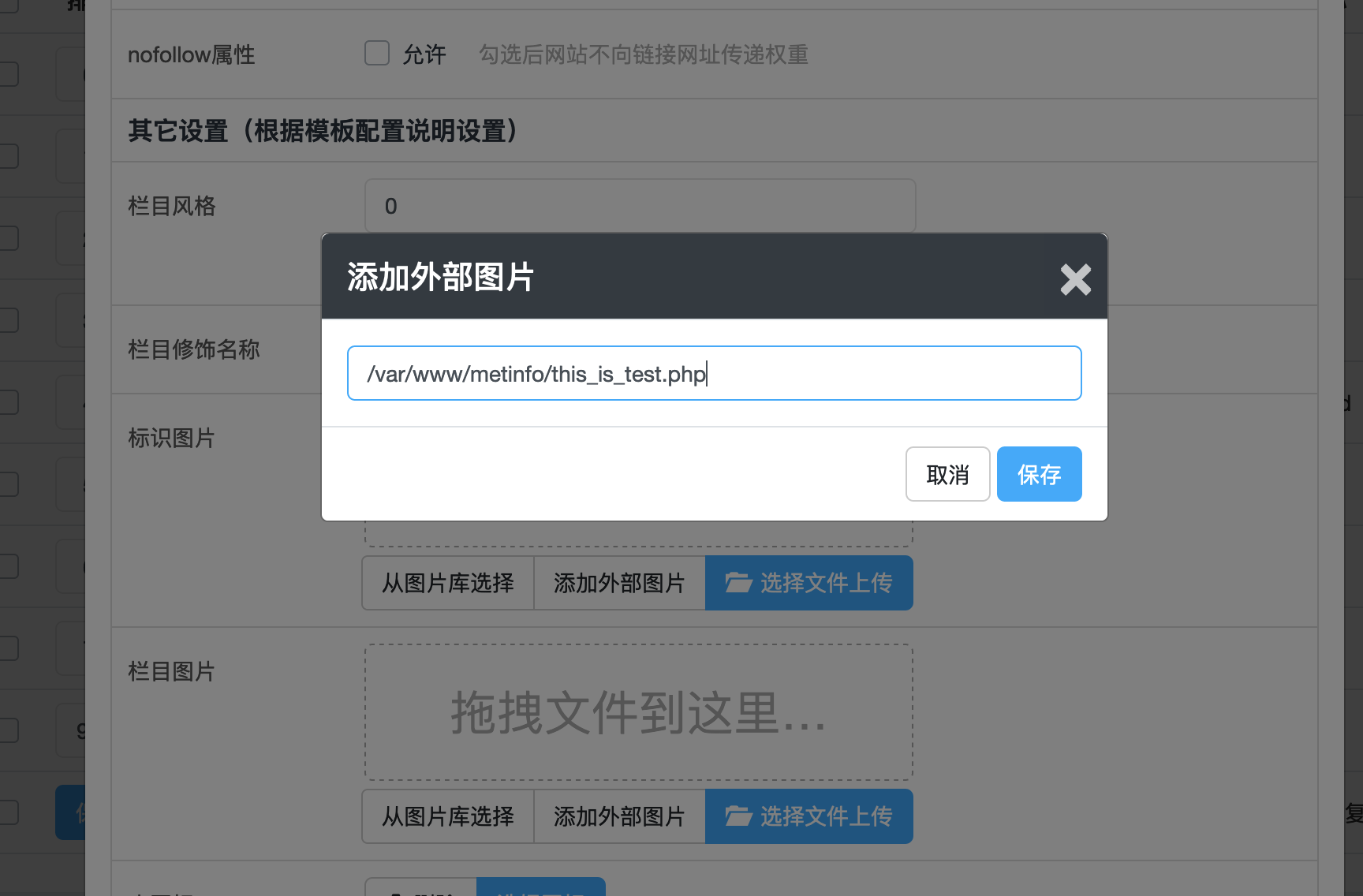
Task: Click the 取消 cancel button
Action: 947,474
